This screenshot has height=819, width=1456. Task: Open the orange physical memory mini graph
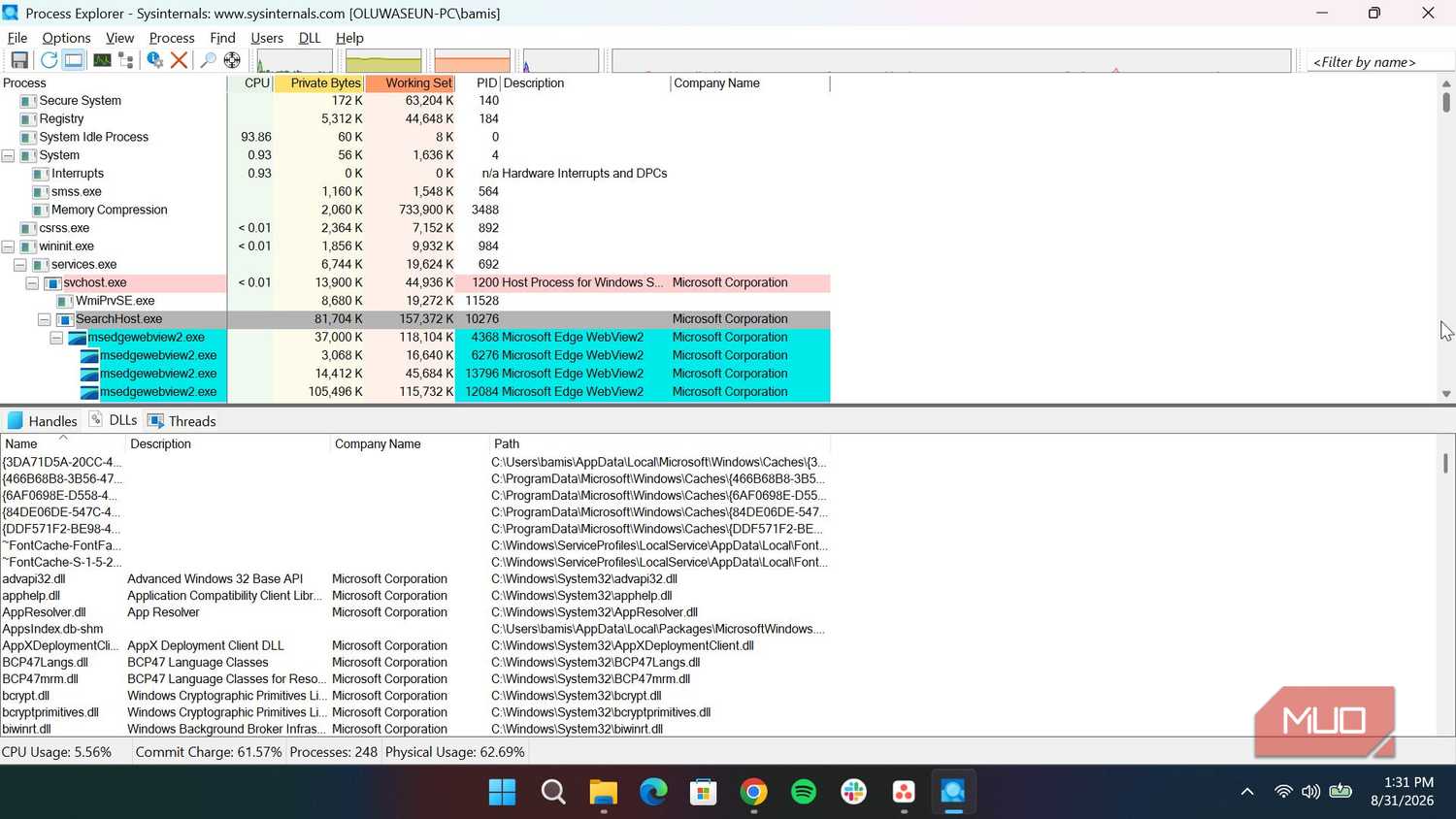click(473, 61)
